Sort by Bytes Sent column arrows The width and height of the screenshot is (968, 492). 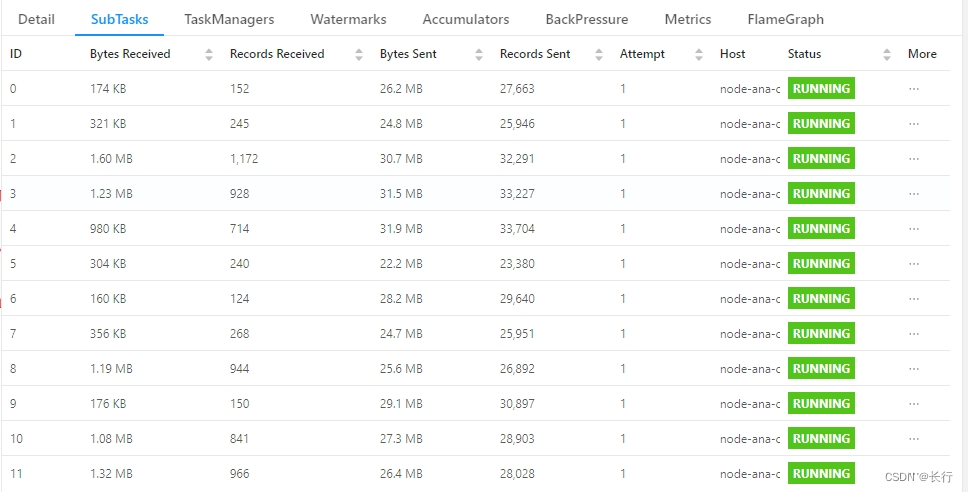tap(479, 55)
